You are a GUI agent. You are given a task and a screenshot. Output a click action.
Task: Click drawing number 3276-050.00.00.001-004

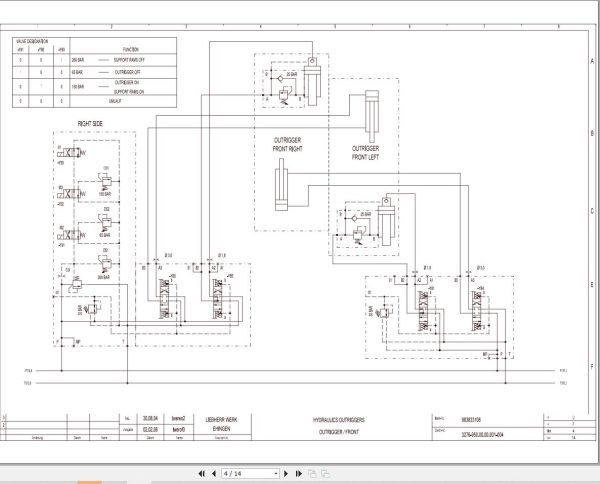coord(483,435)
